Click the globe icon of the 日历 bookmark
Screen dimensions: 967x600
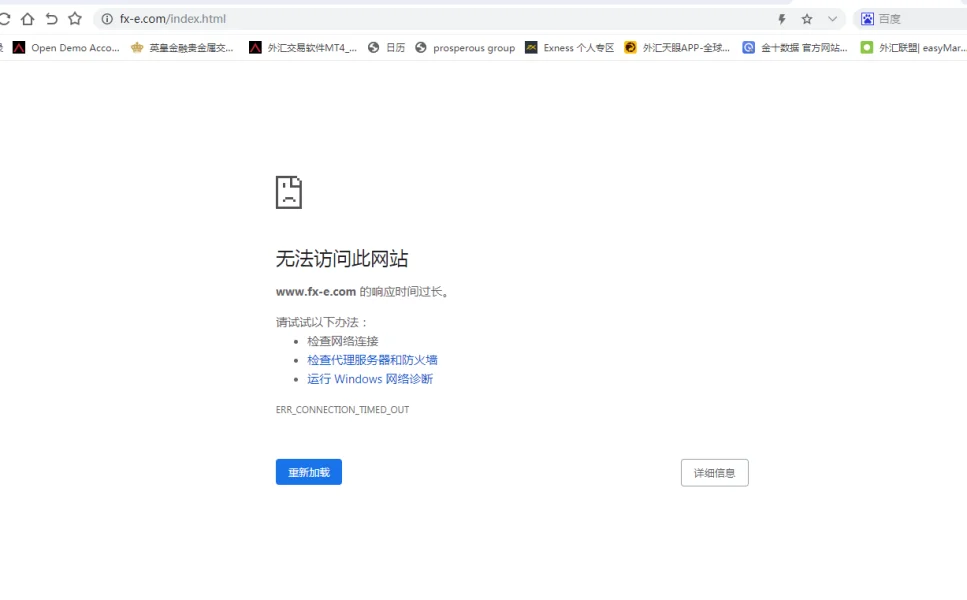[x=371, y=47]
